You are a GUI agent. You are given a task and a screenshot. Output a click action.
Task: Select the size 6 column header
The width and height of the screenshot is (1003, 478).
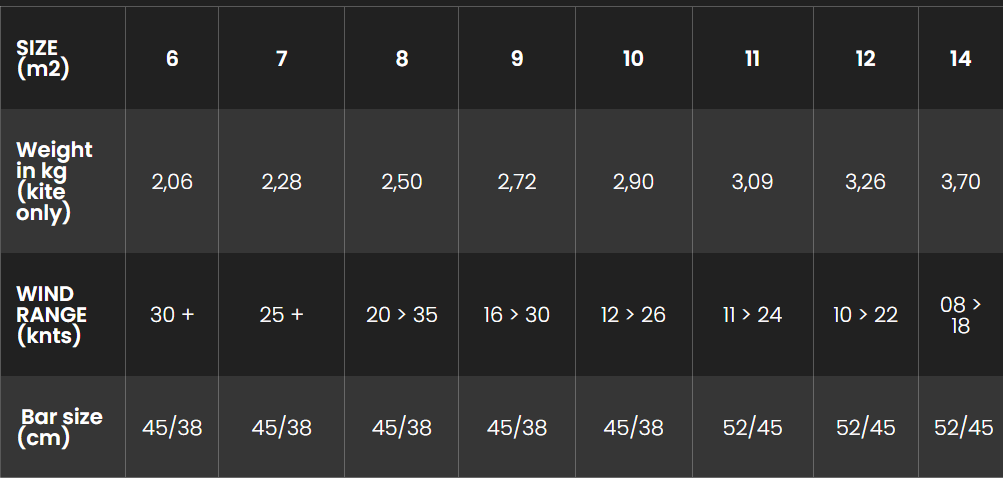point(172,59)
